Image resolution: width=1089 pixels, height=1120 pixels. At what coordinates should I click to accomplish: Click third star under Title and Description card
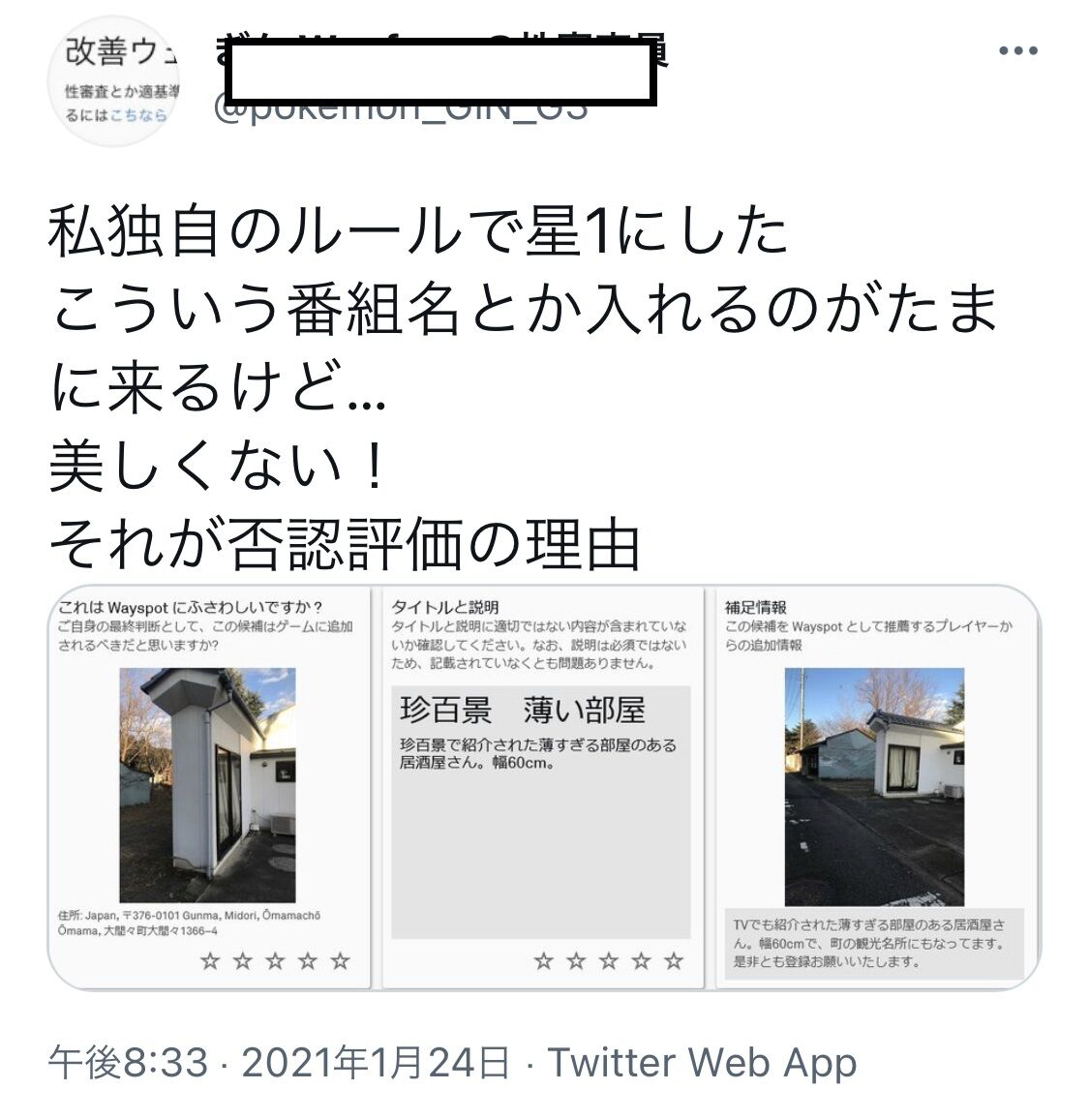tap(609, 960)
